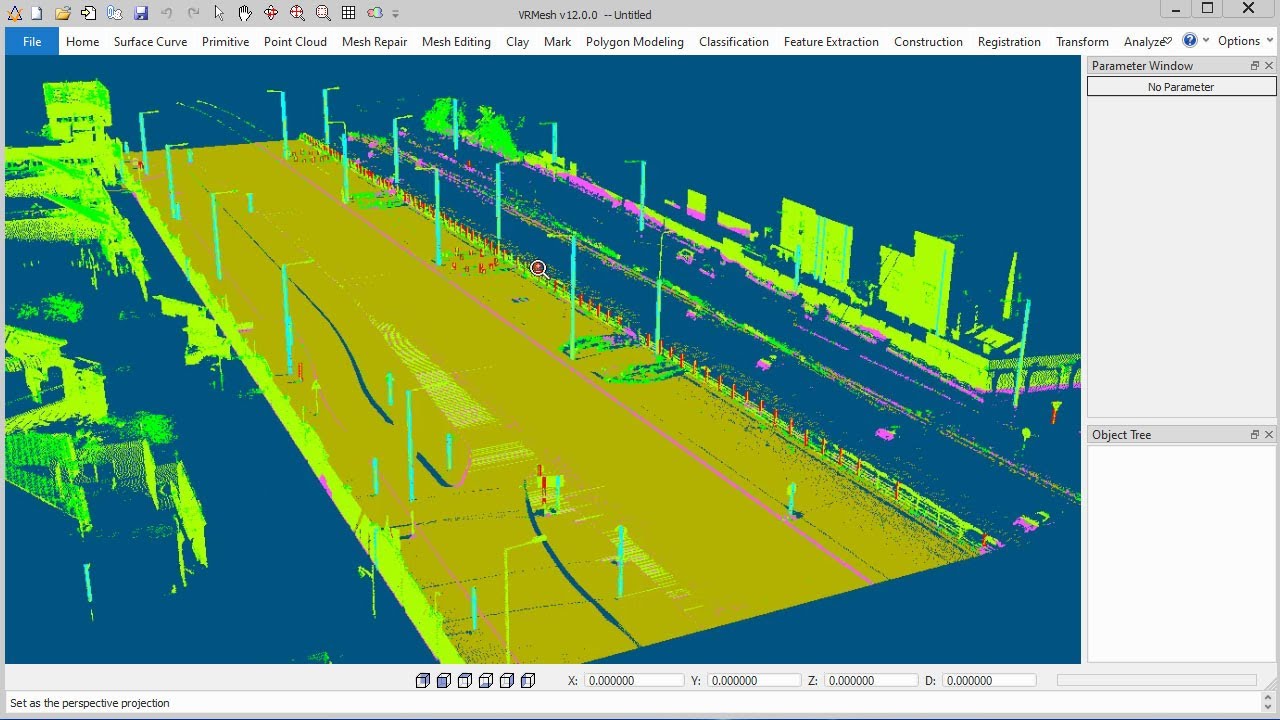Switch to the Home tab
This screenshot has height=720, width=1280.
(82, 41)
